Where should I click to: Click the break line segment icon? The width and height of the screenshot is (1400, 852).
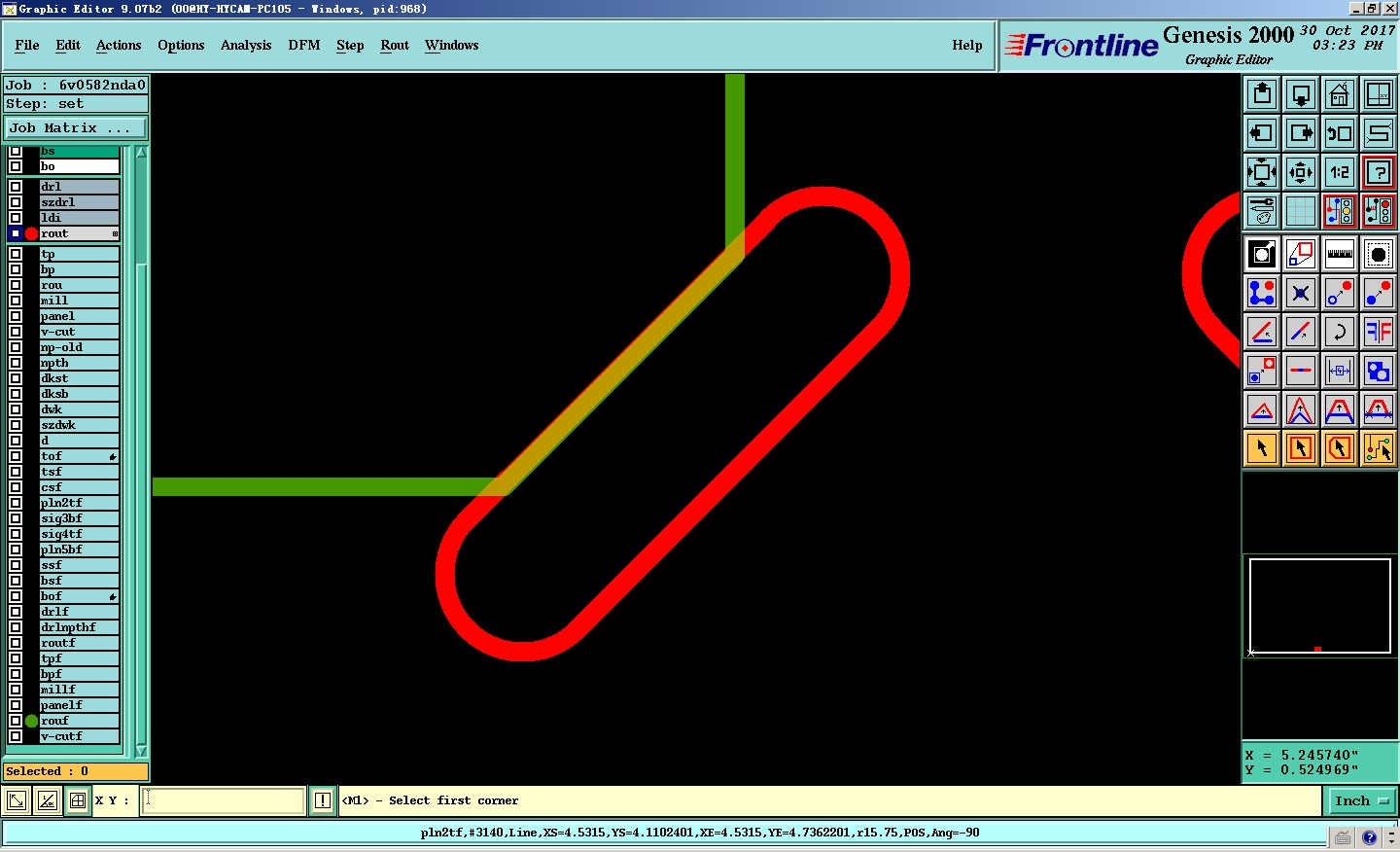point(1301,371)
